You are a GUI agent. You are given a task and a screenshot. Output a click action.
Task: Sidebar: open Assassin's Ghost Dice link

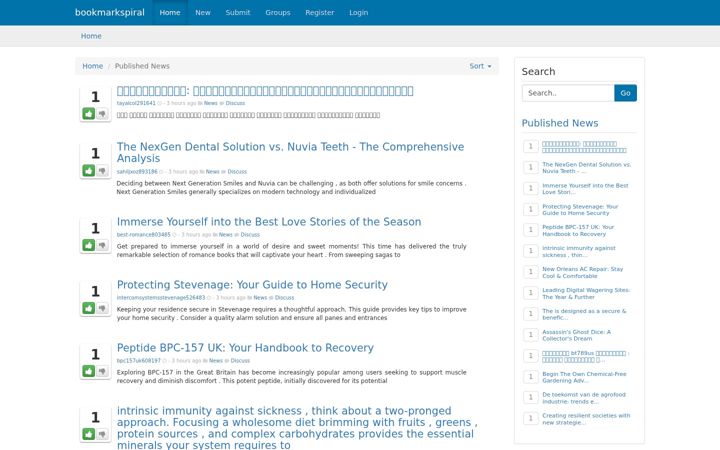(576, 335)
